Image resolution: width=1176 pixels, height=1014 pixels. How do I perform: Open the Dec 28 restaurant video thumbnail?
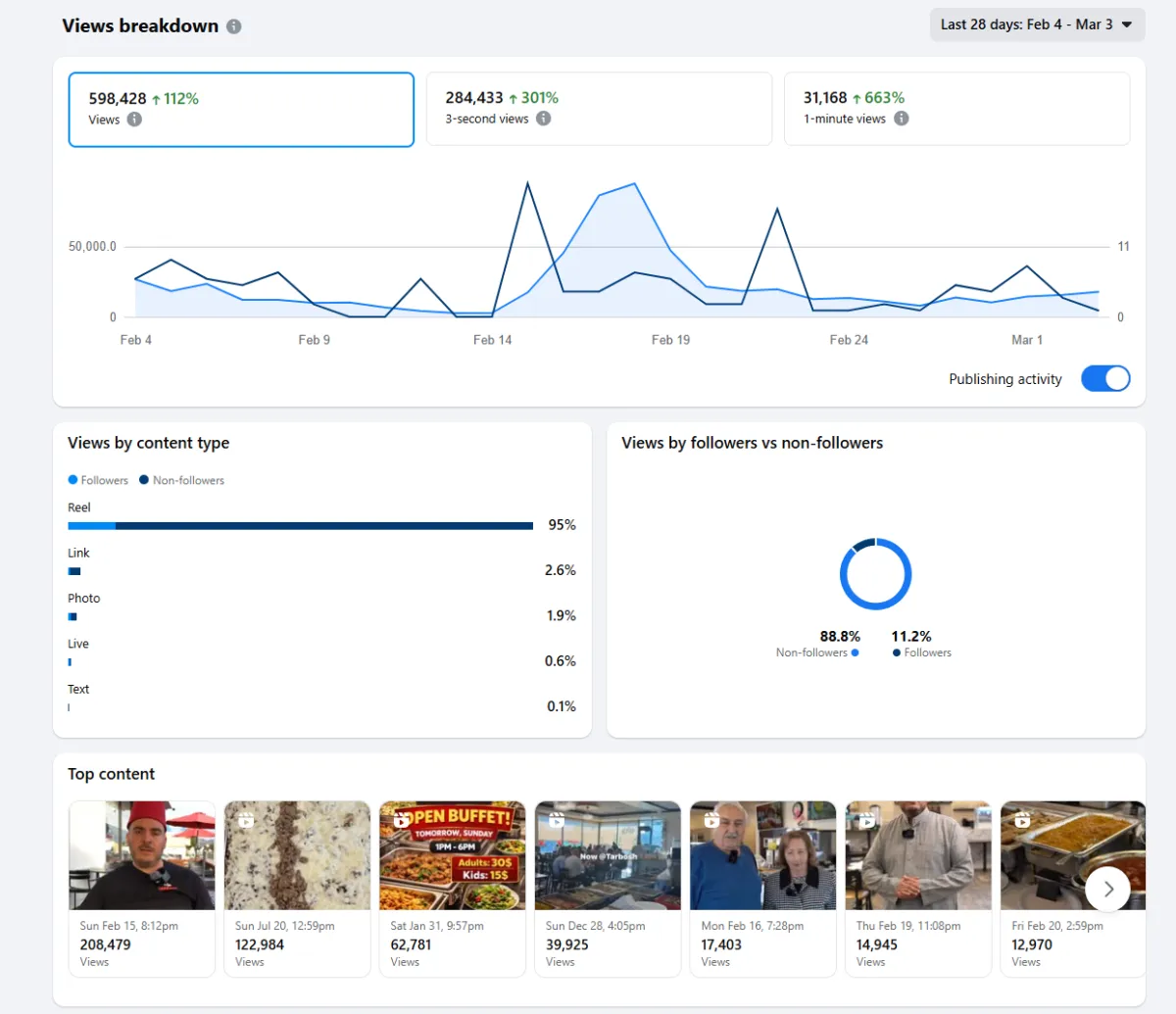coord(608,855)
